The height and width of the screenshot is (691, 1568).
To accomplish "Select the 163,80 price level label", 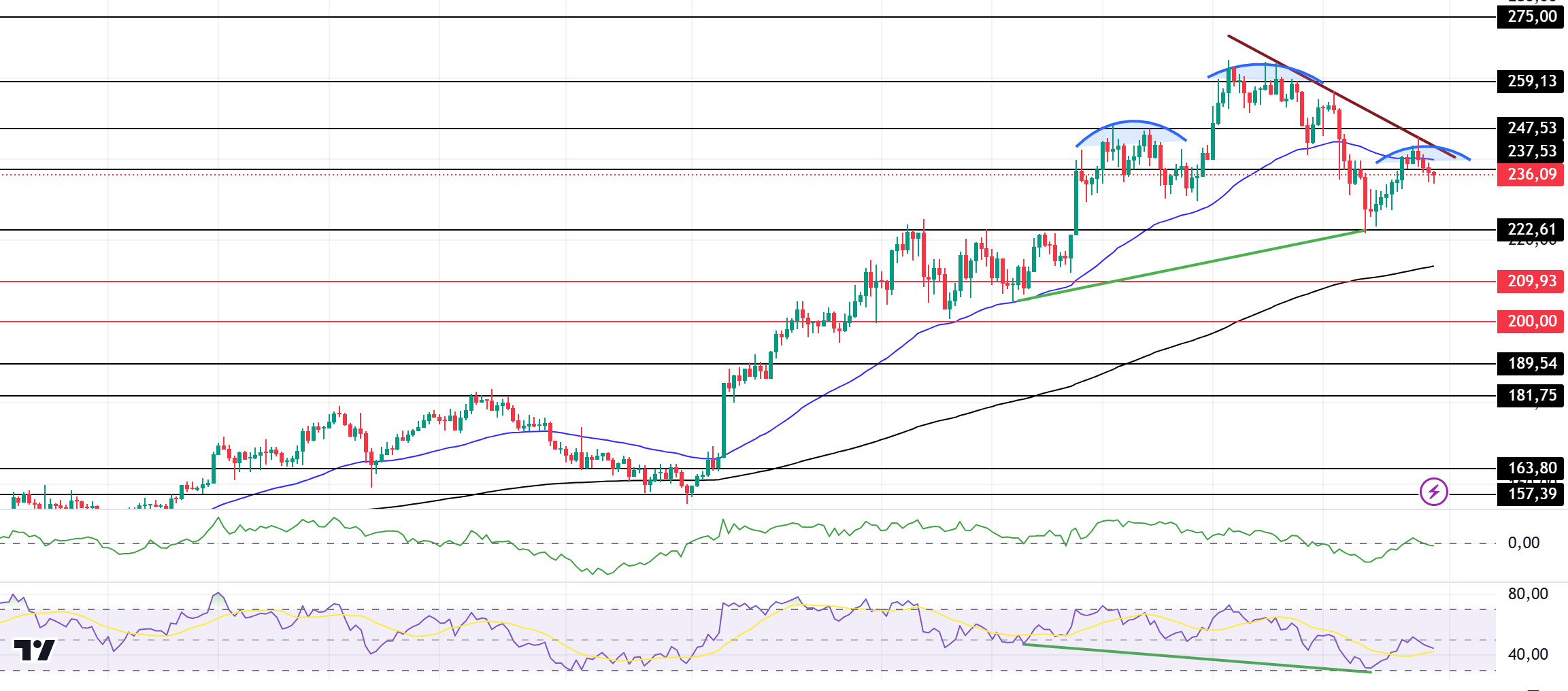I will click(x=1531, y=469).
